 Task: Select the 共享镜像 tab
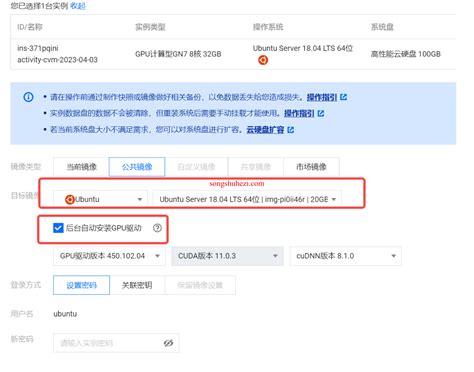[256, 167]
